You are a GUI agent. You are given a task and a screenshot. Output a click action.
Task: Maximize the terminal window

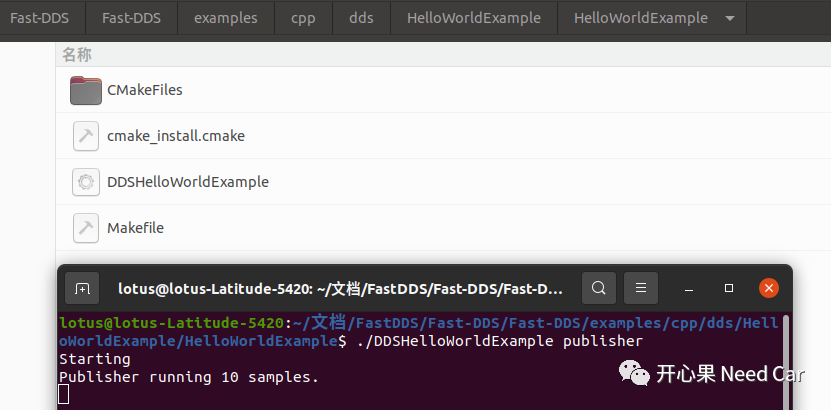(729, 289)
